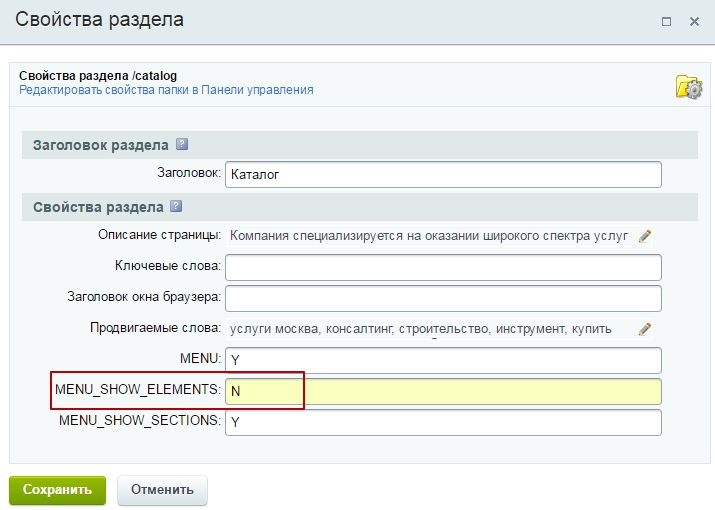
Task: Click the empty Ключевые слова input field
Action: (443, 267)
